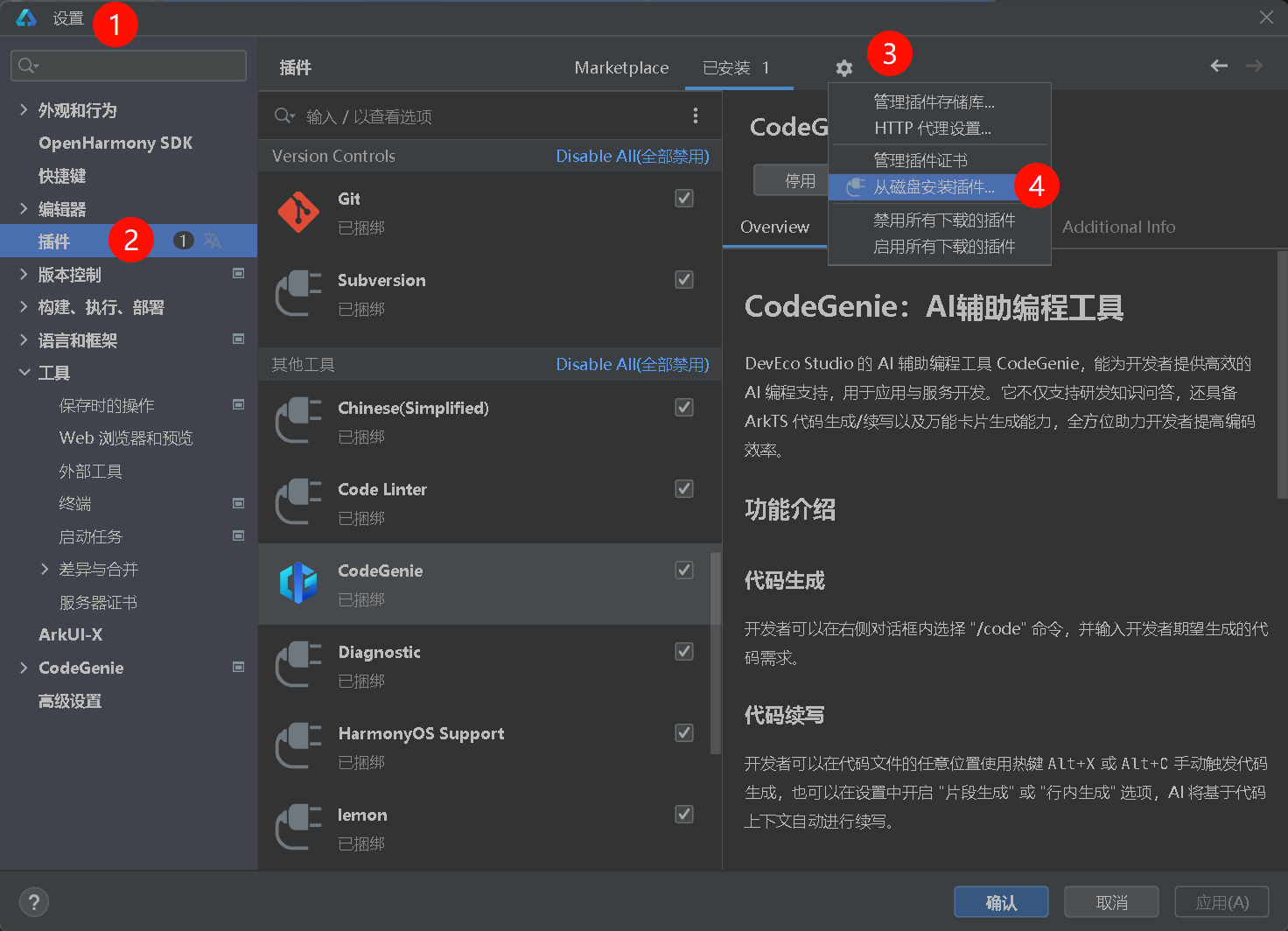This screenshot has height=931, width=1288.
Task: Click the CodeGenie plugin logo icon
Action: click(x=298, y=584)
